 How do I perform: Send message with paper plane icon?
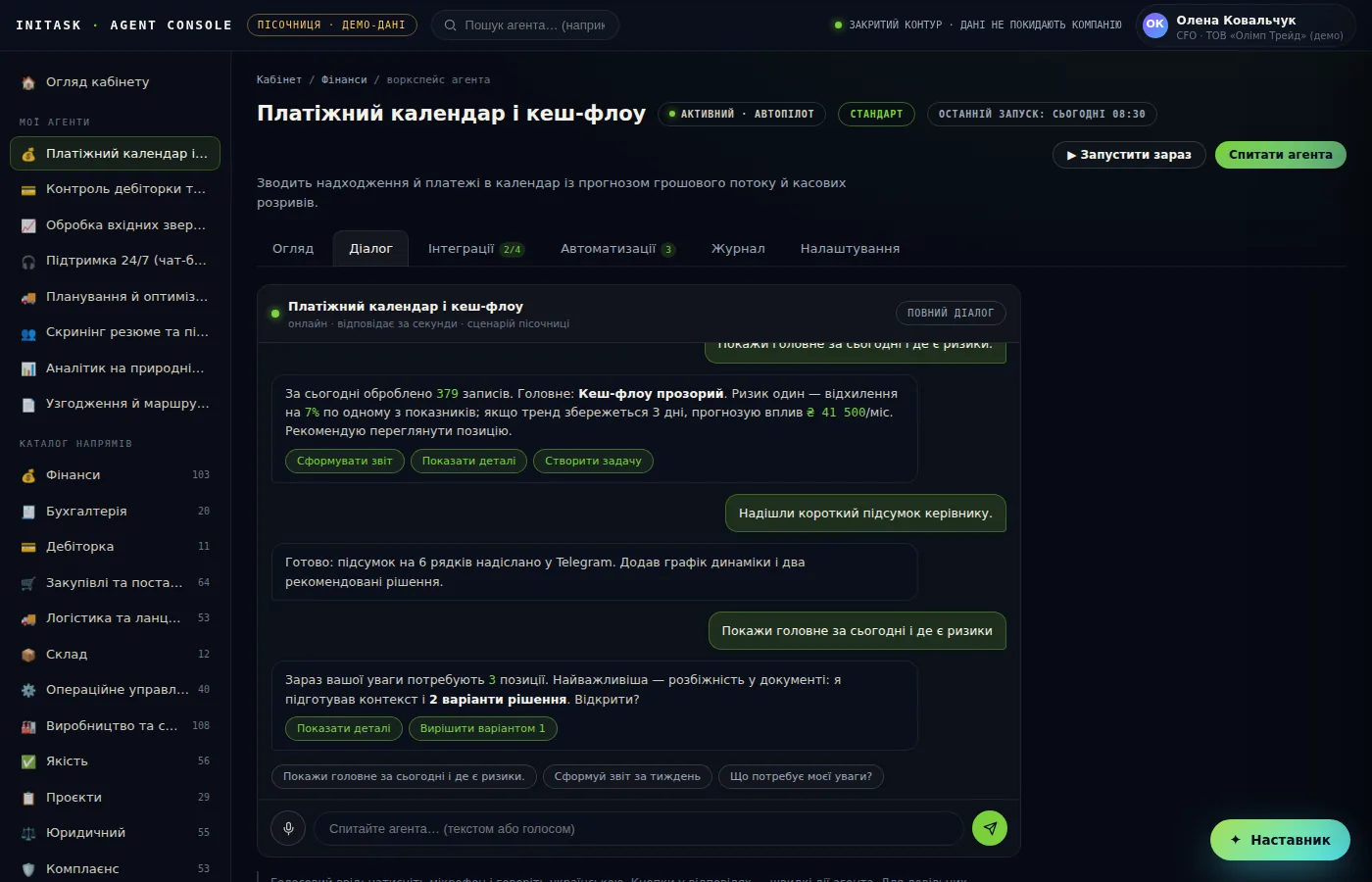(990, 828)
